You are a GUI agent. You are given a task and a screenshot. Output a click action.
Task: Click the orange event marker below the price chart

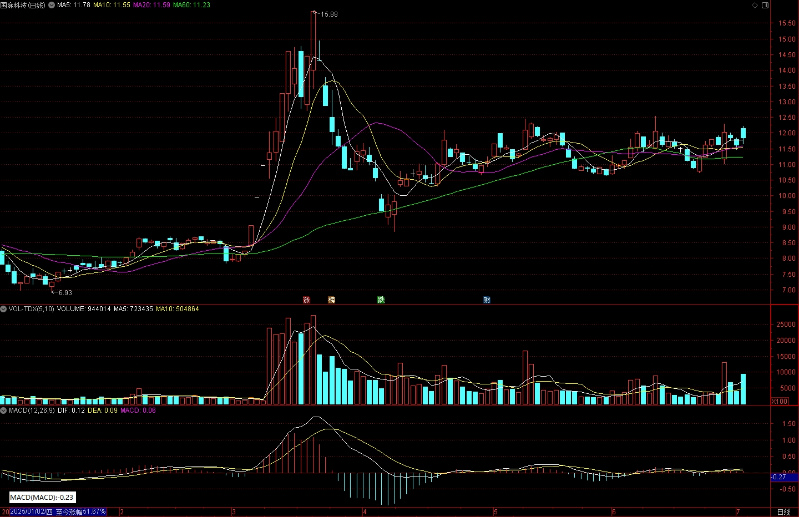[x=331, y=299]
